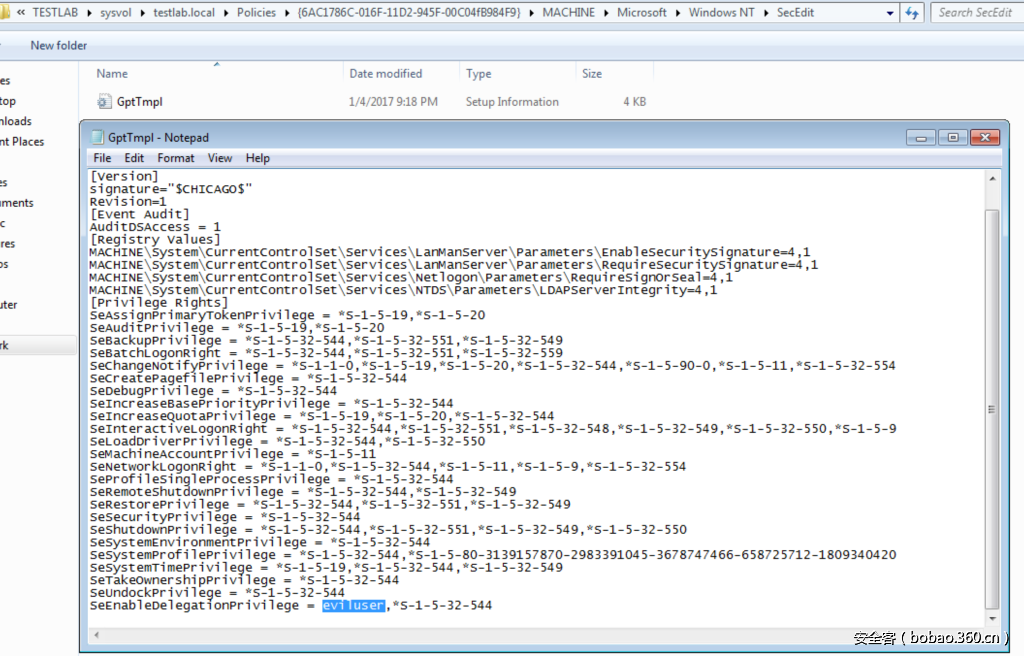
Task: Sort files by Name column header
Action: click(112, 74)
